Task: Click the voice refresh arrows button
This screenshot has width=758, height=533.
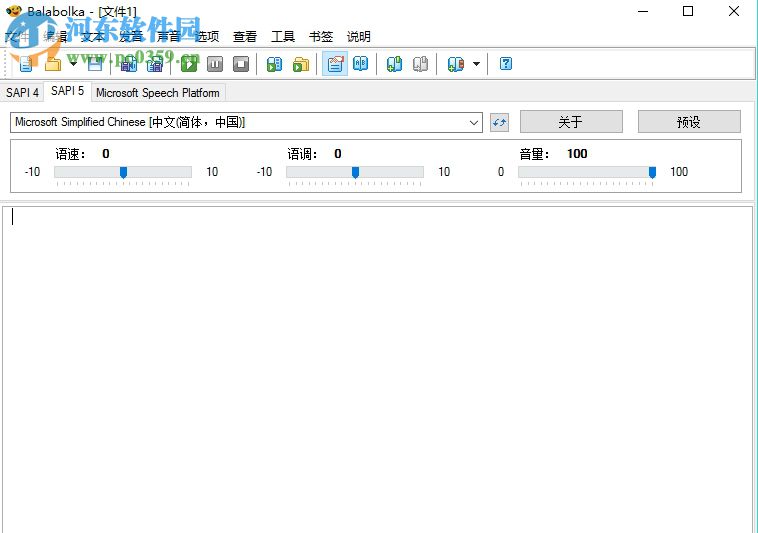Action: click(499, 122)
